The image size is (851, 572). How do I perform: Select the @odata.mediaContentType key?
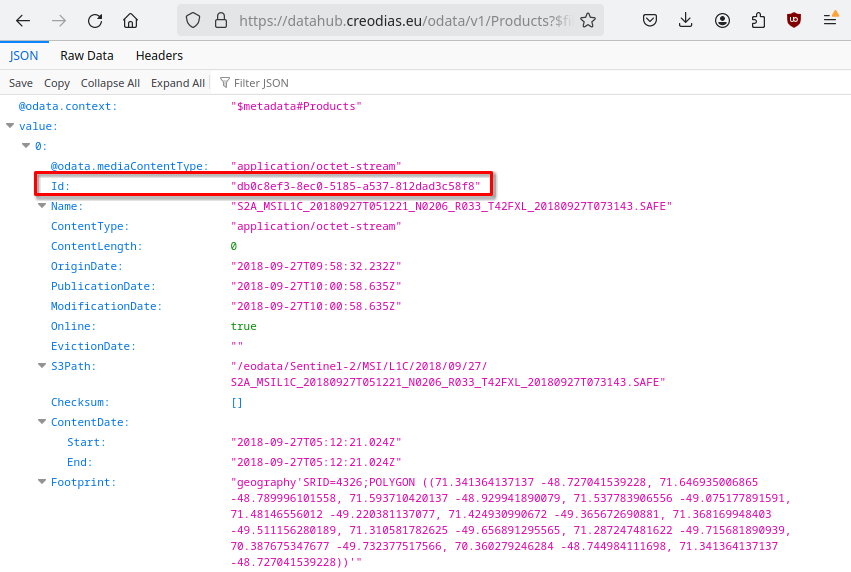click(130, 166)
